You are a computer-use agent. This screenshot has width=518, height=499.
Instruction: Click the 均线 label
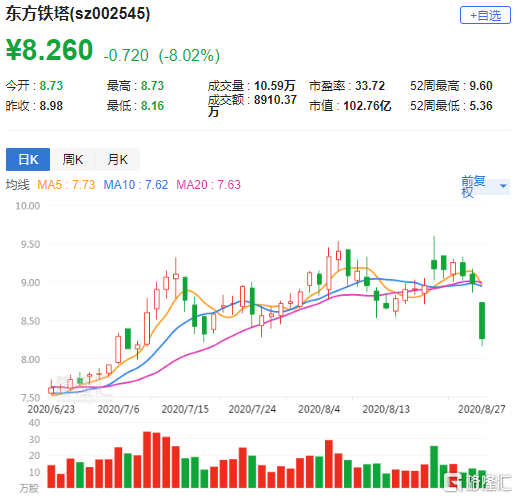18,185
